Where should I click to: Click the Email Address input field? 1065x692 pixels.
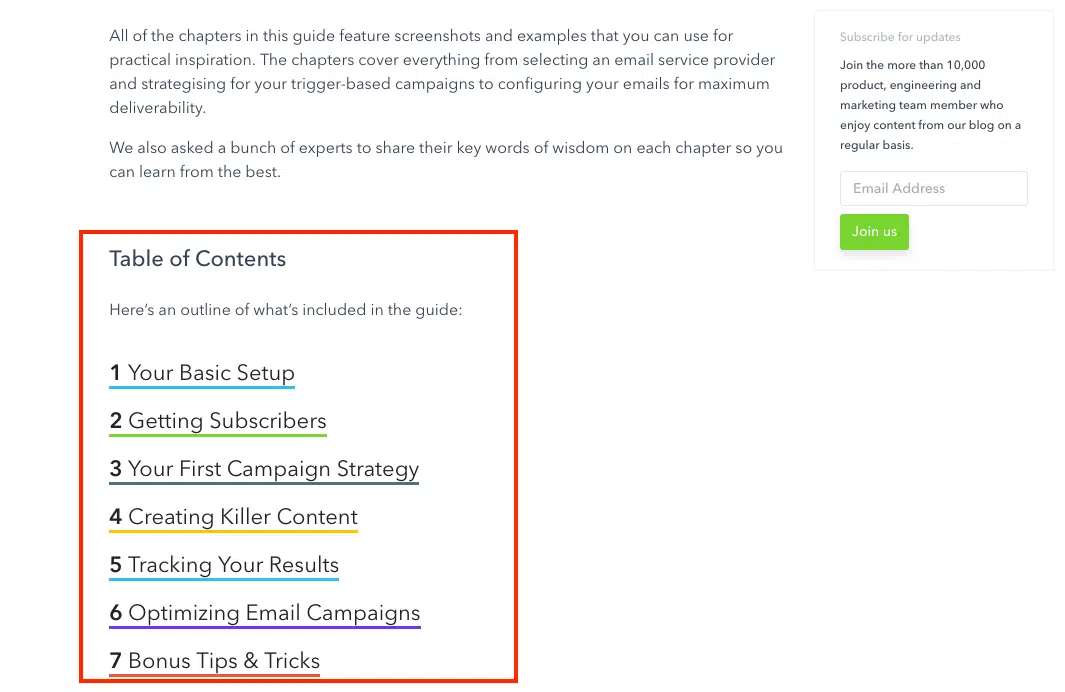tap(933, 188)
